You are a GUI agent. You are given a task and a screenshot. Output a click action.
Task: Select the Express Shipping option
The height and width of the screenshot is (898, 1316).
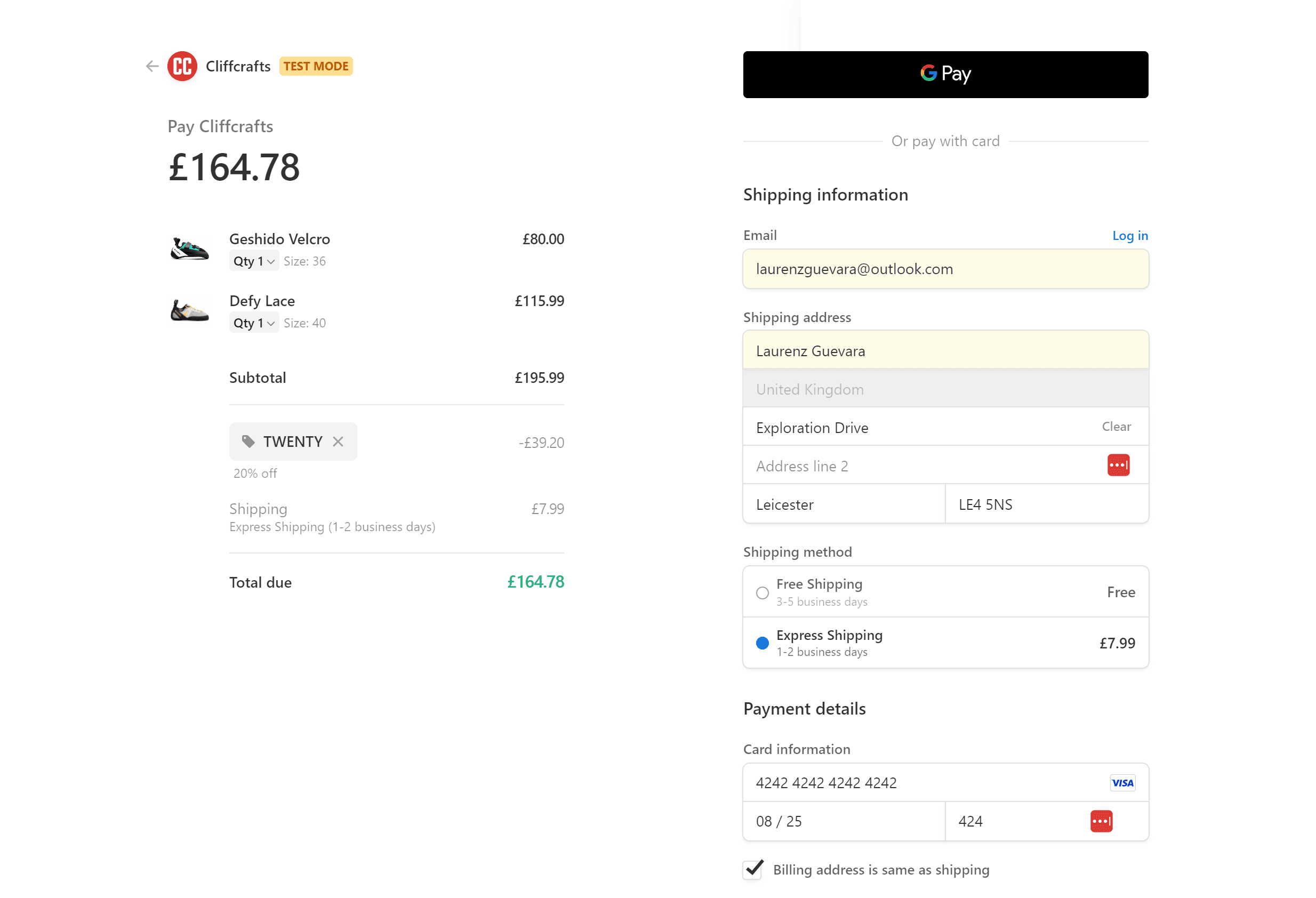pos(762,643)
